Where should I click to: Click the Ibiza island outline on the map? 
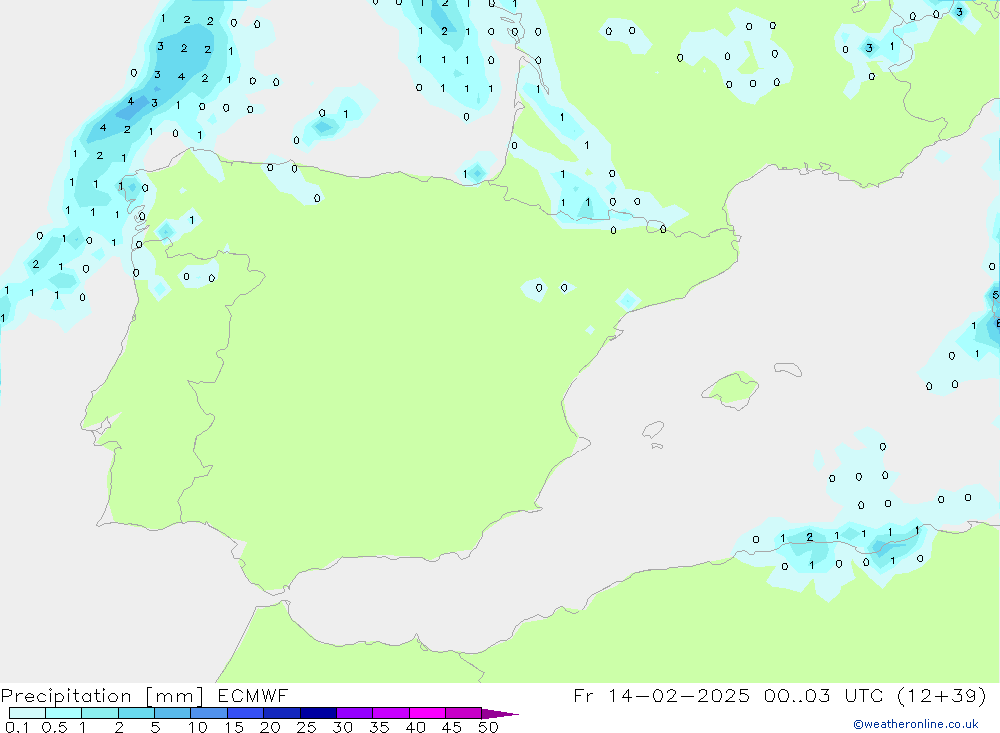coord(653,429)
